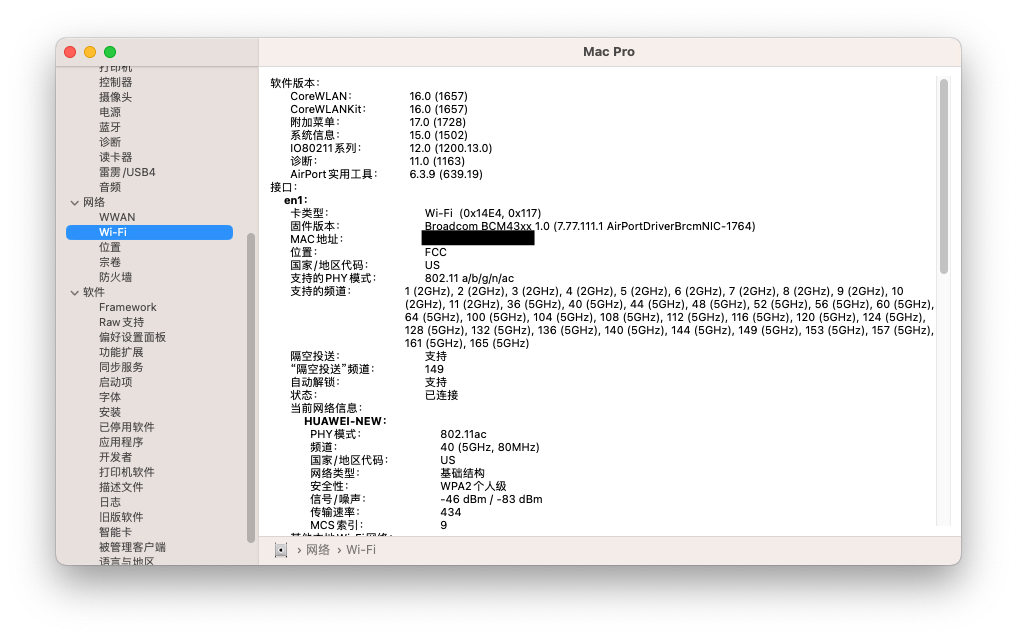The height and width of the screenshot is (639, 1017).
Task: Open 日志 entry
Action: point(110,502)
